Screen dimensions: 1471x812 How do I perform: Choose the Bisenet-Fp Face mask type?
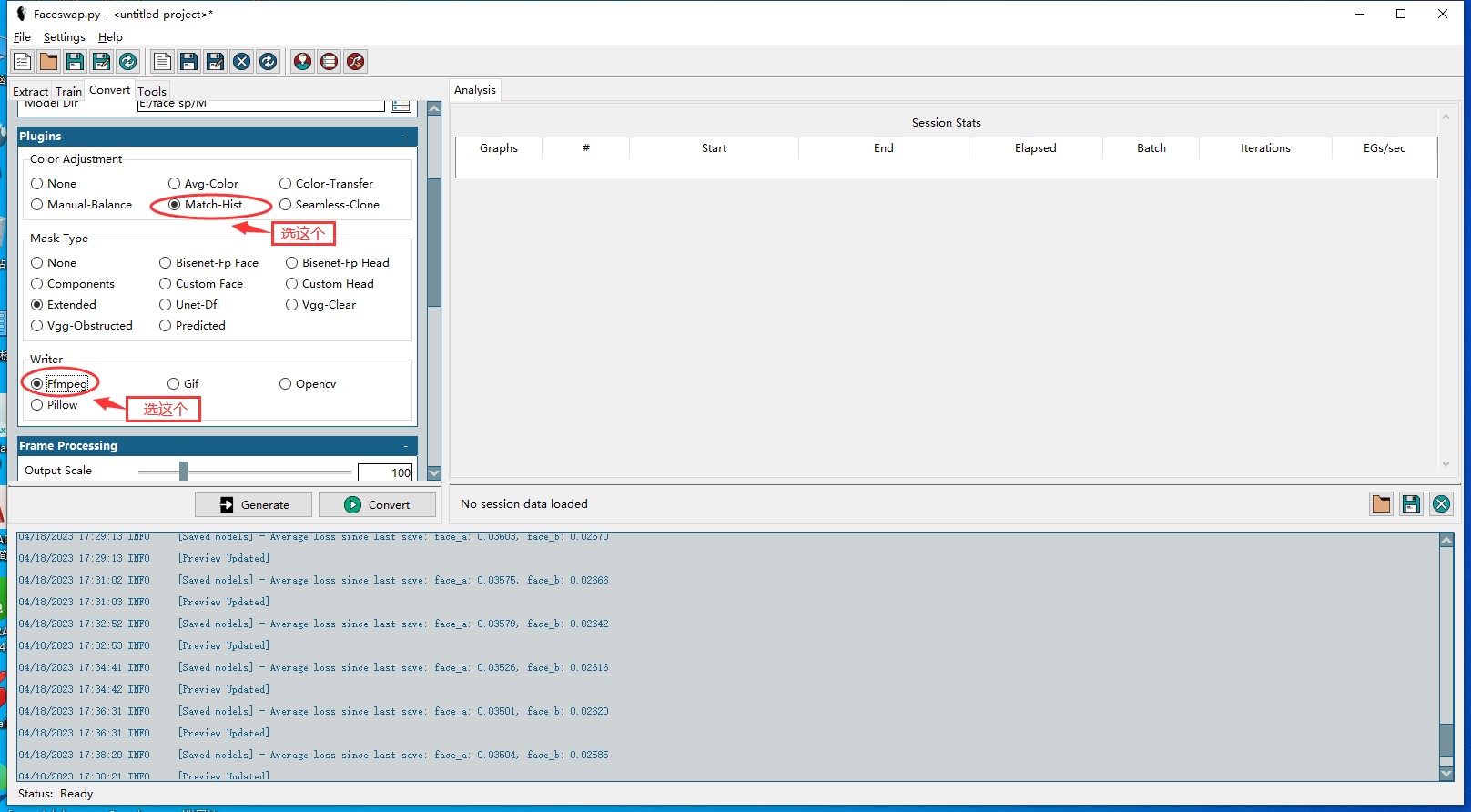click(166, 263)
